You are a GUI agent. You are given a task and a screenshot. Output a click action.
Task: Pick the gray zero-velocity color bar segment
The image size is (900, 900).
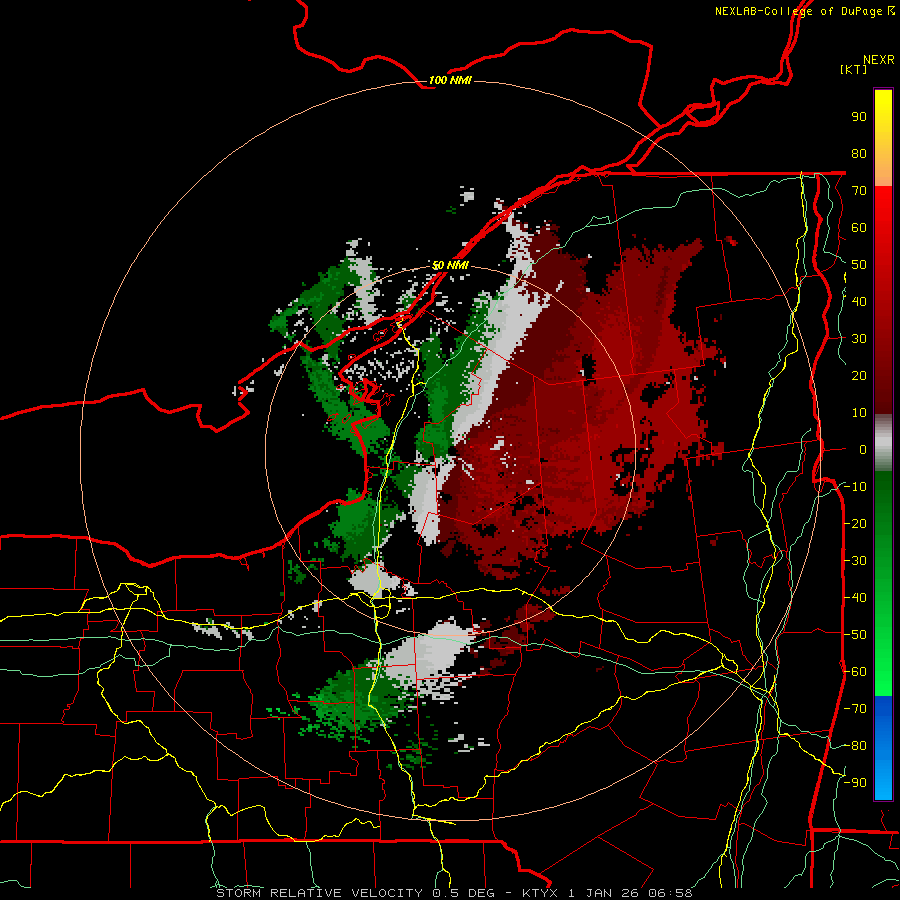click(x=883, y=443)
